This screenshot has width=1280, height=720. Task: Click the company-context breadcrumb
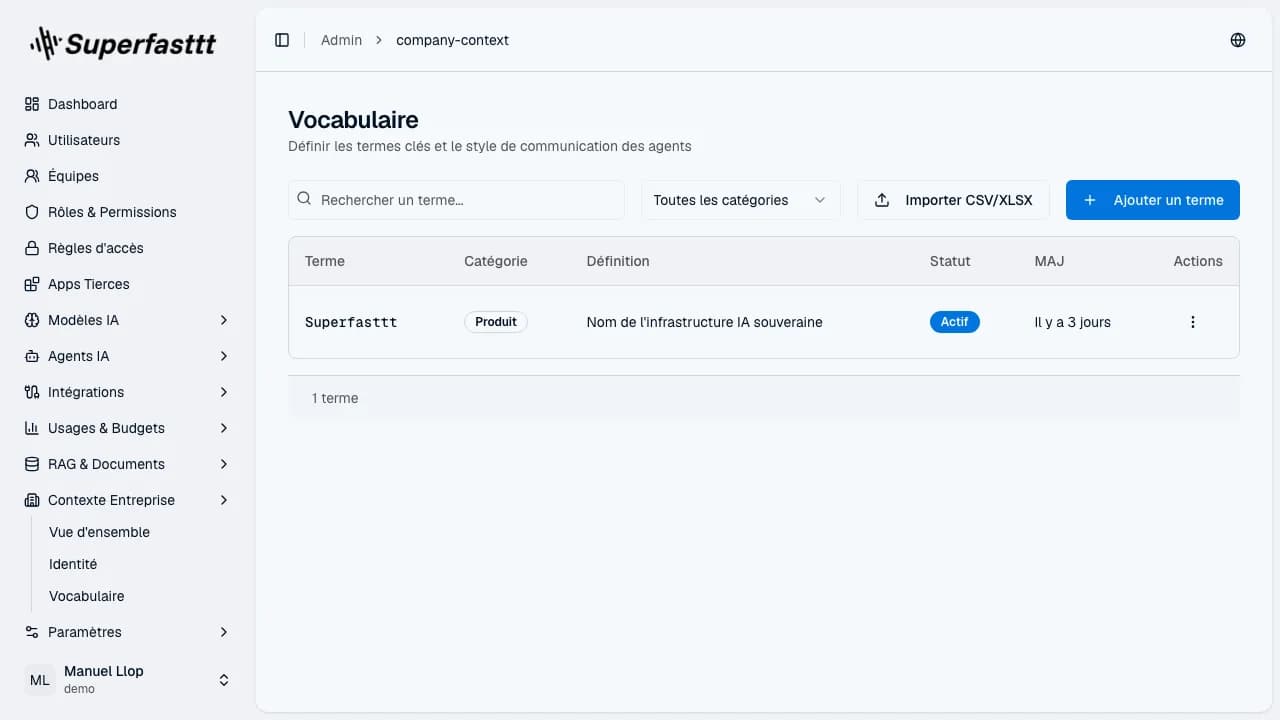[452, 40]
